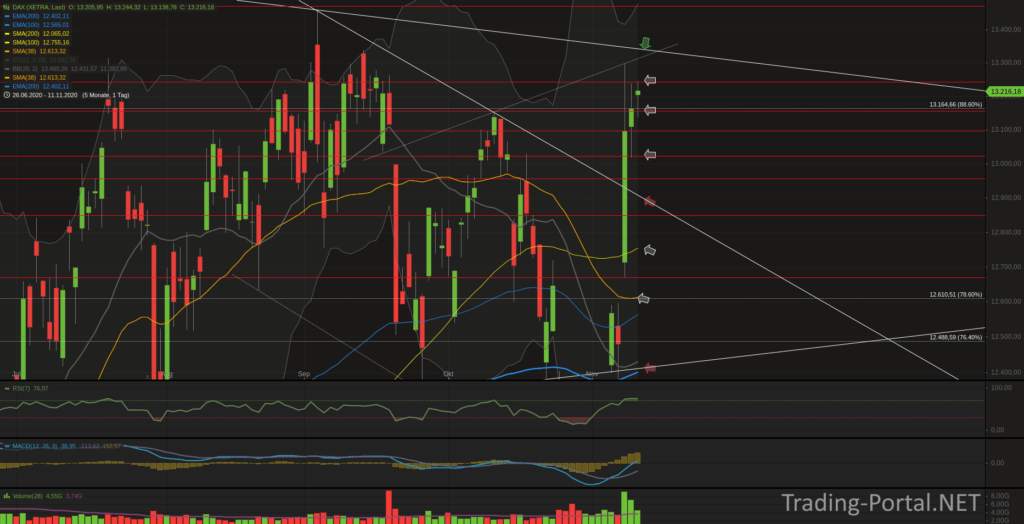The image size is (1024, 524).
Task: Click the SMA(200) yellow color marker in legend
Action: click(x=7, y=33)
